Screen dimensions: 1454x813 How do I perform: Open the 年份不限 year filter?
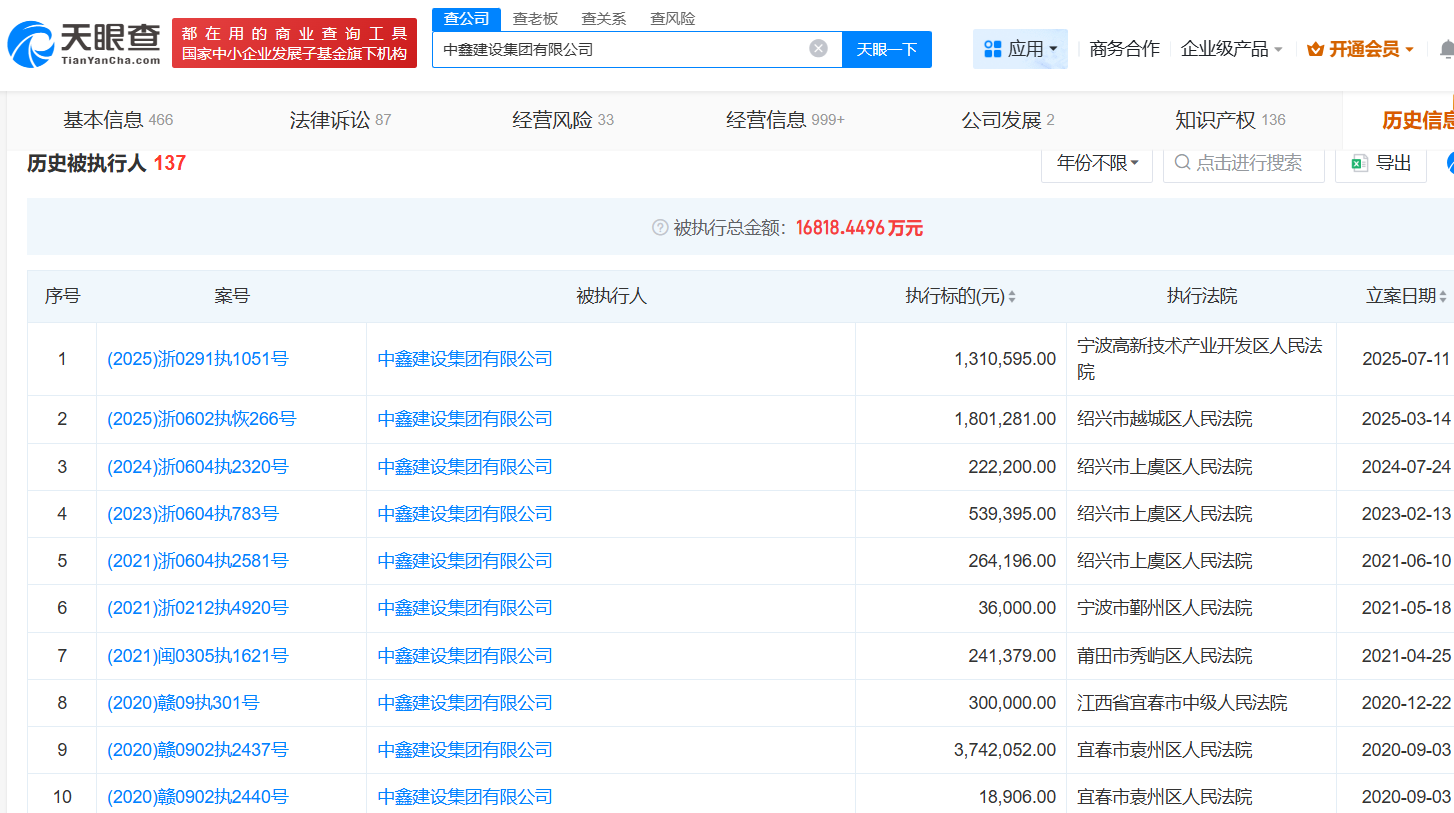click(x=1097, y=164)
